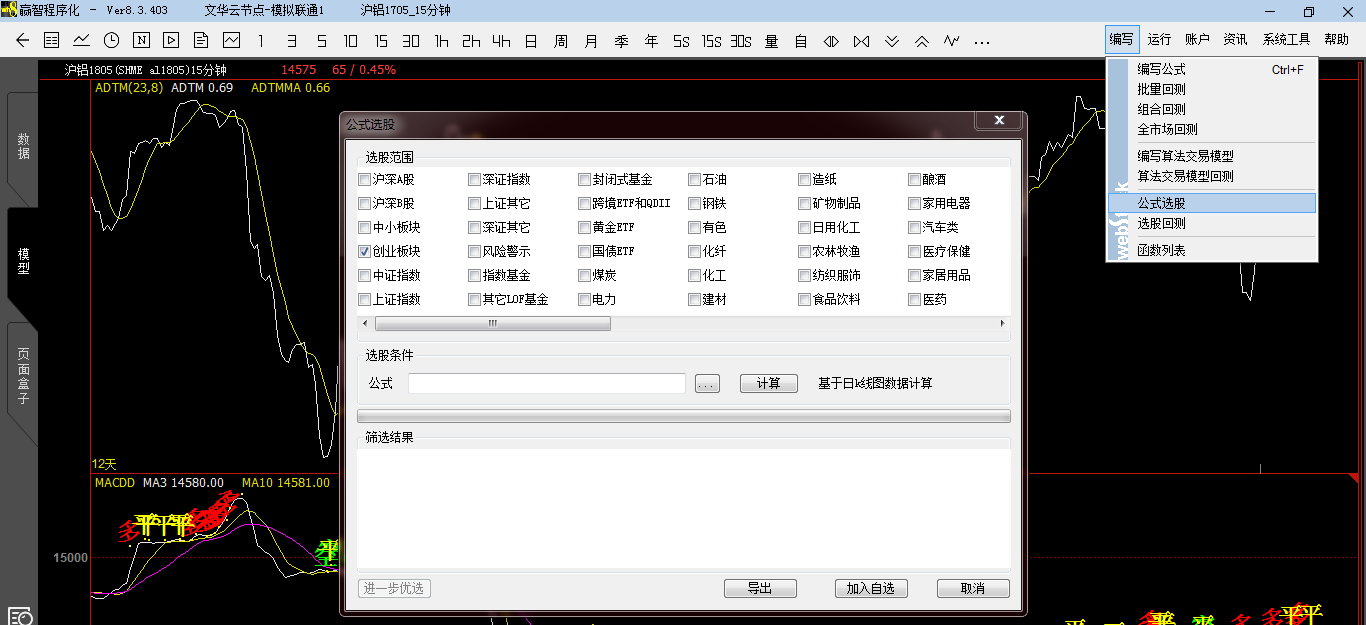Viewport: 1366px width, 625px height.
Task: Open the formula browse button with dots
Action: (x=707, y=384)
